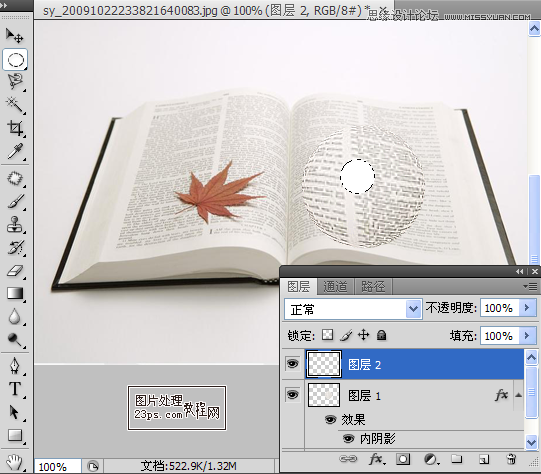
Task: Switch to the 图层 tab
Action: click(299, 286)
